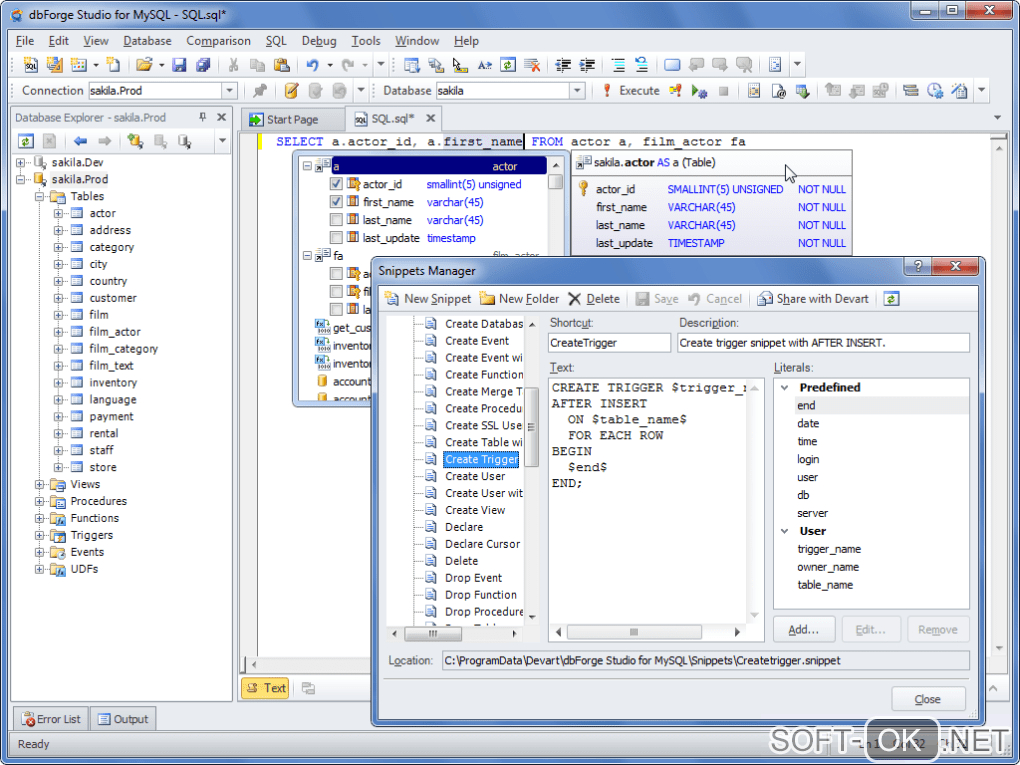Click the Save icon in main toolbar

(179, 65)
